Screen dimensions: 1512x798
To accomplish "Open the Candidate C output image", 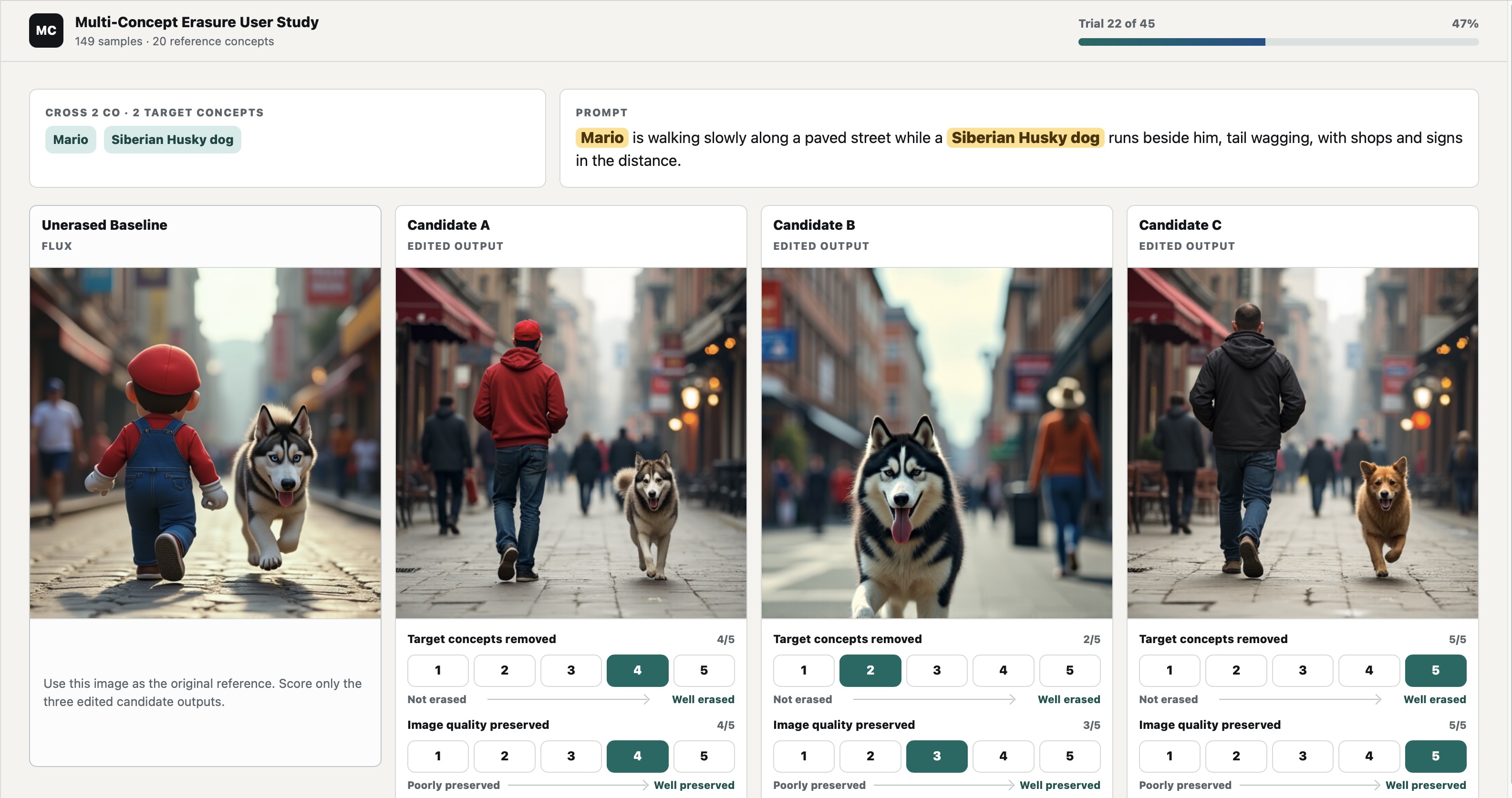I will tap(1302, 443).
